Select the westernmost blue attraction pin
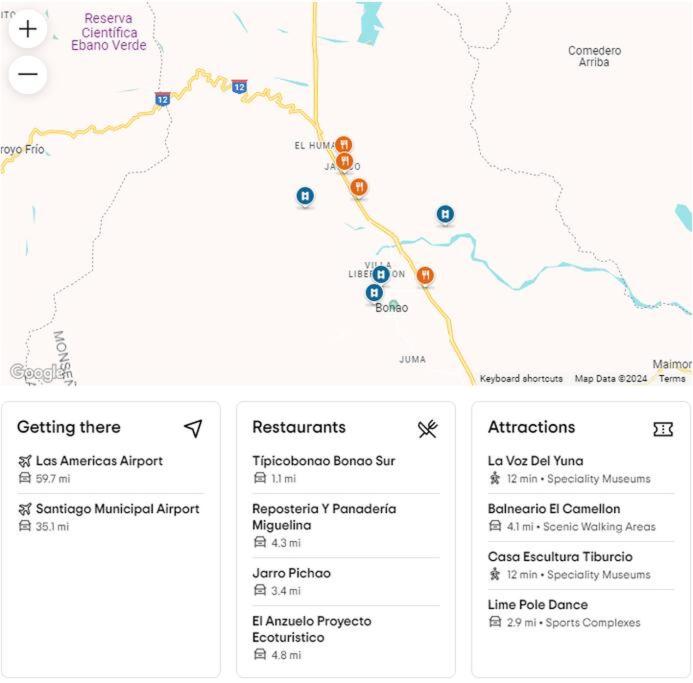This screenshot has height=683, width=693. (x=305, y=196)
